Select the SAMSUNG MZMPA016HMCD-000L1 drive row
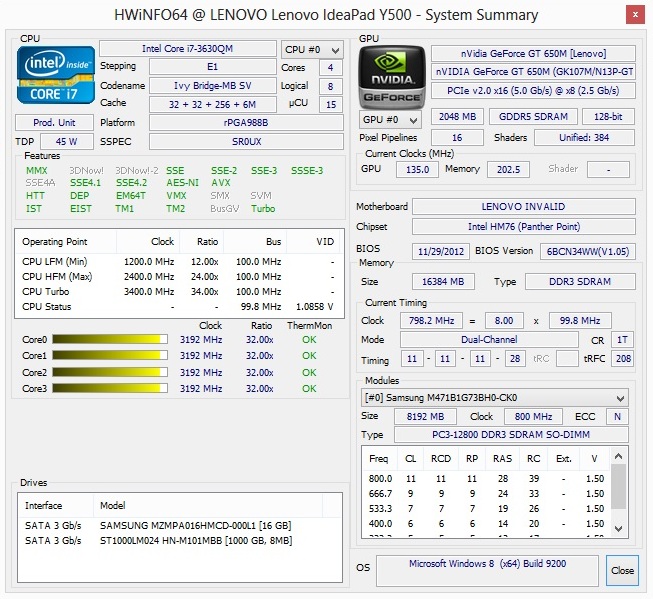The width and height of the screenshot is (653, 599). coord(179,526)
